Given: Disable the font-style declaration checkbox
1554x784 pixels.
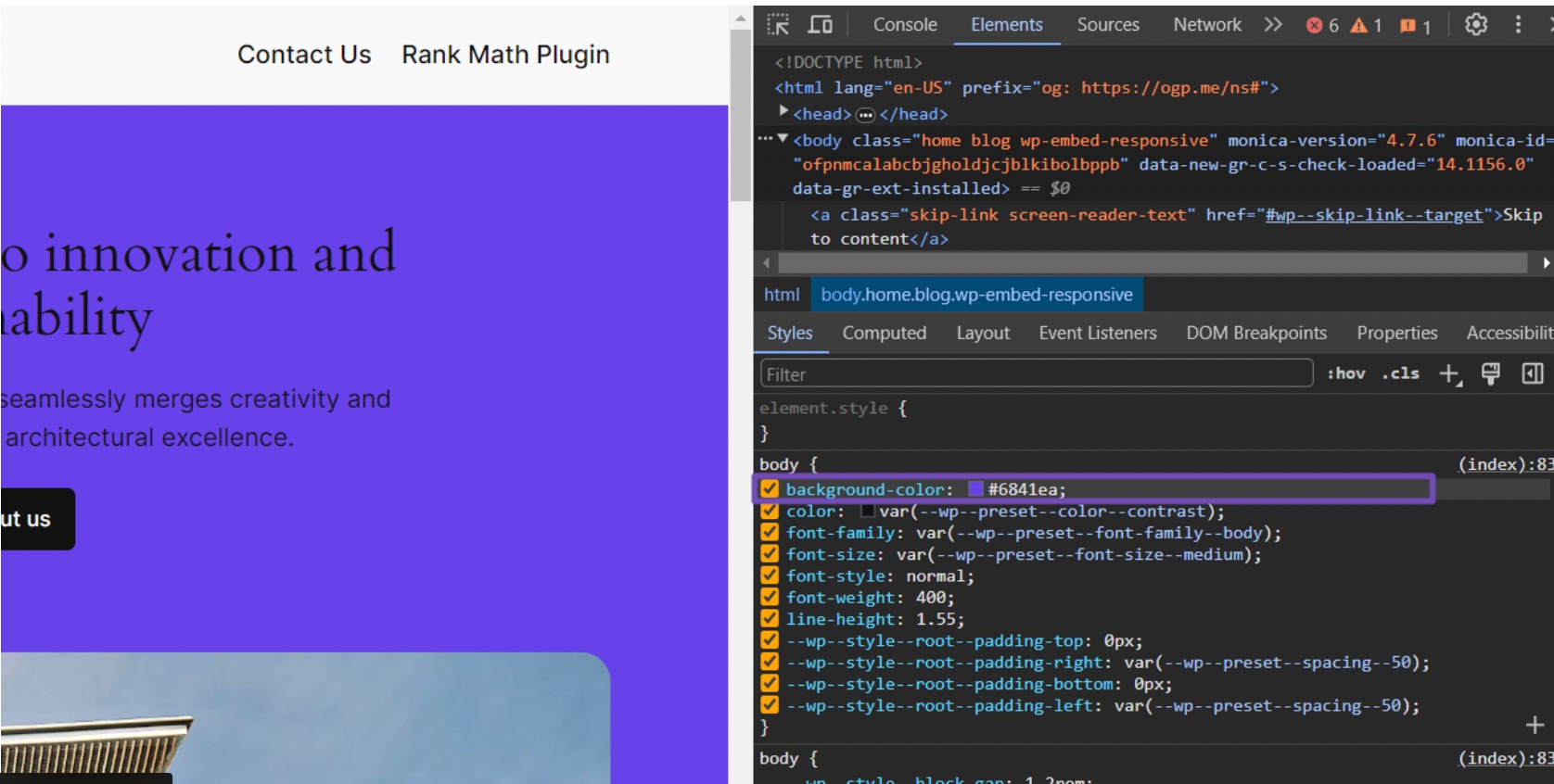Looking at the screenshot, I should click(770, 575).
